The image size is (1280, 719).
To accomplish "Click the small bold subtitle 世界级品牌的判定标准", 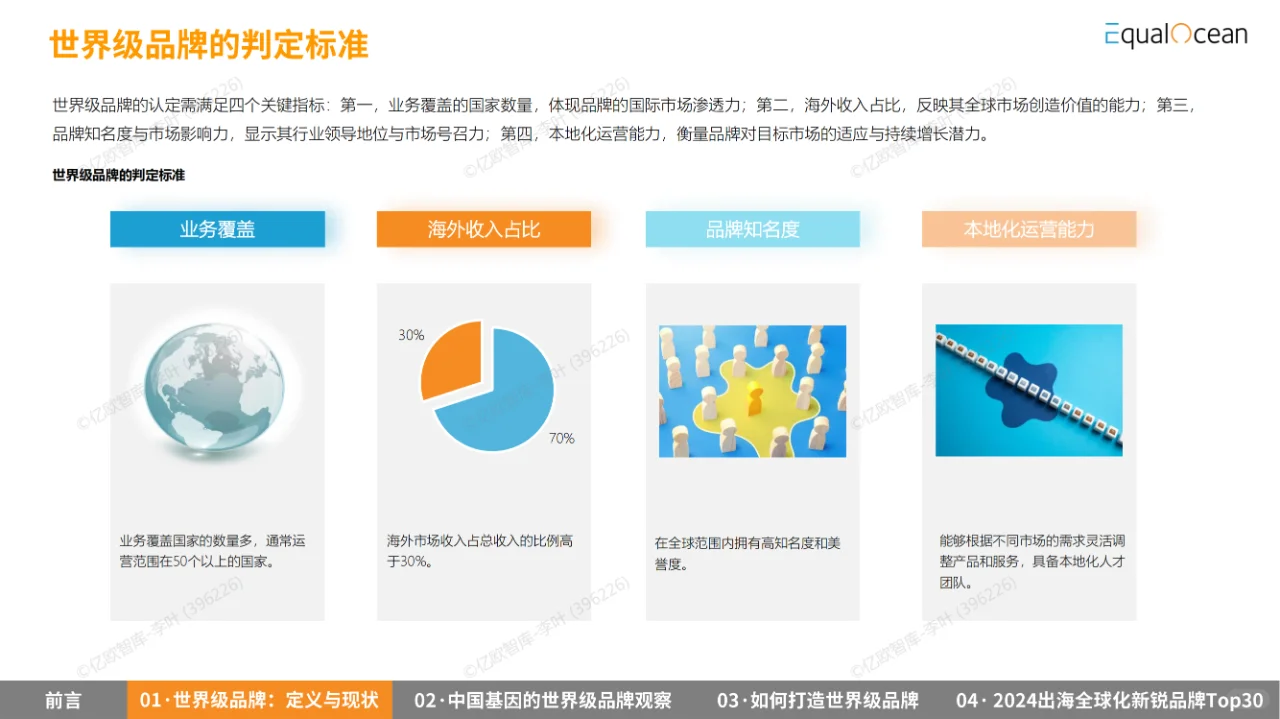I will tap(119, 175).
